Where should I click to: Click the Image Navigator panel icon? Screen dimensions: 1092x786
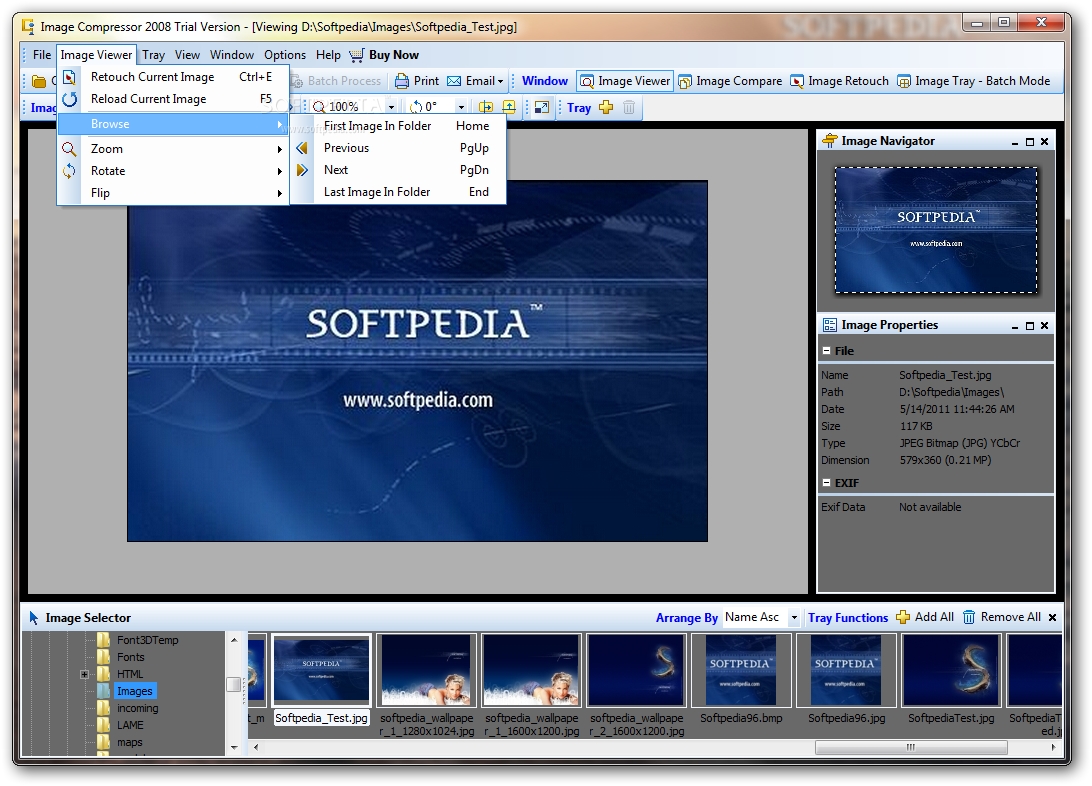[x=829, y=141]
